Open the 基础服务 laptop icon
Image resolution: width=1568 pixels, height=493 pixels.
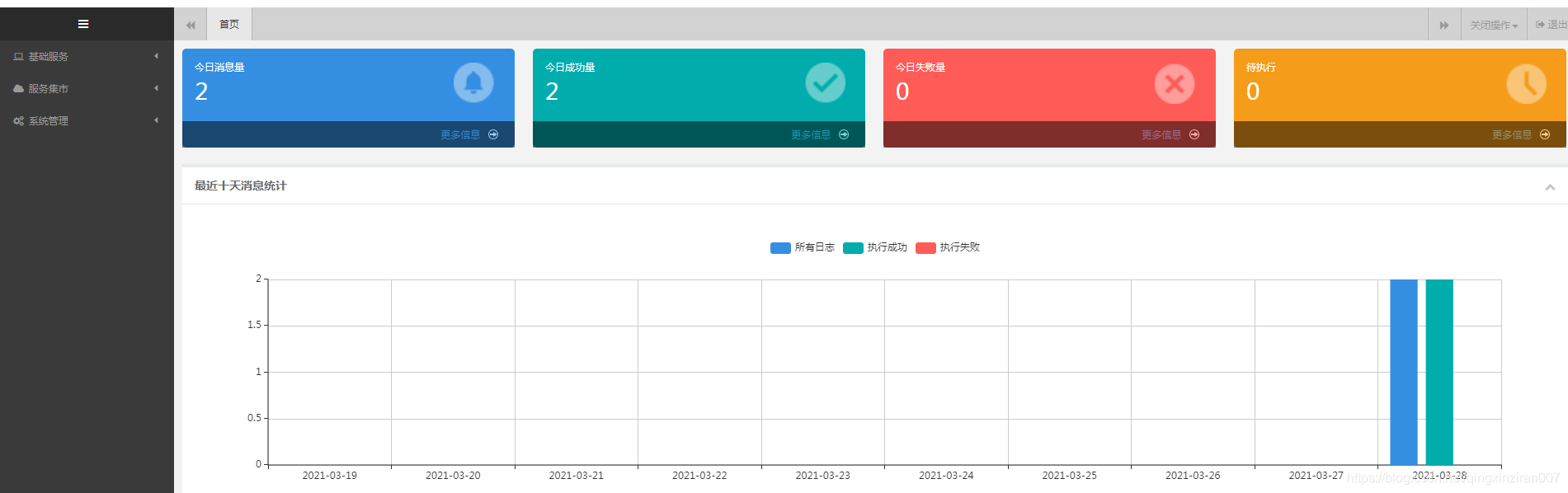pyautogui.click(x=18, y=57)
